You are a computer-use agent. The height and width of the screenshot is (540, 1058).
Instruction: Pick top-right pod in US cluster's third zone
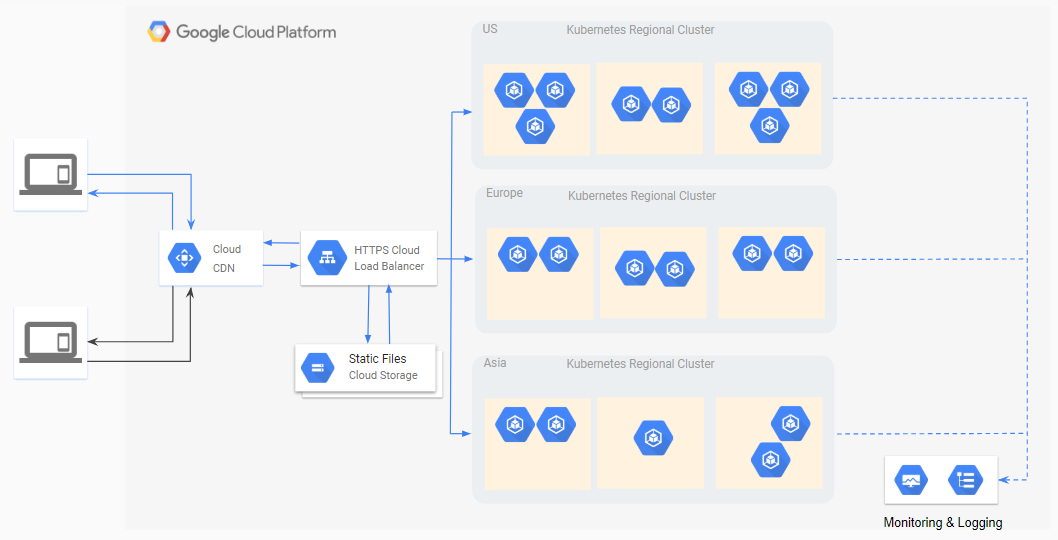(789, 89)
